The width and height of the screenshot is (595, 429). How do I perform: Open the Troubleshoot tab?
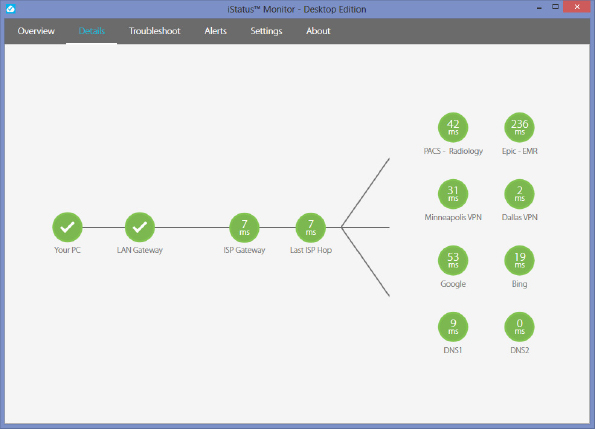coord(154,31)
